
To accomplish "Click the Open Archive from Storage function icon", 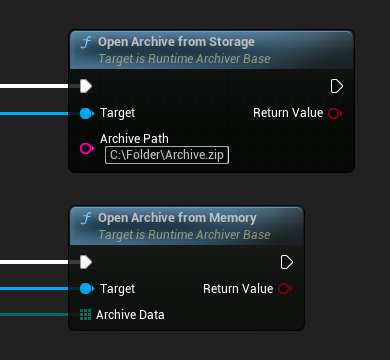I will coord(86,42).
